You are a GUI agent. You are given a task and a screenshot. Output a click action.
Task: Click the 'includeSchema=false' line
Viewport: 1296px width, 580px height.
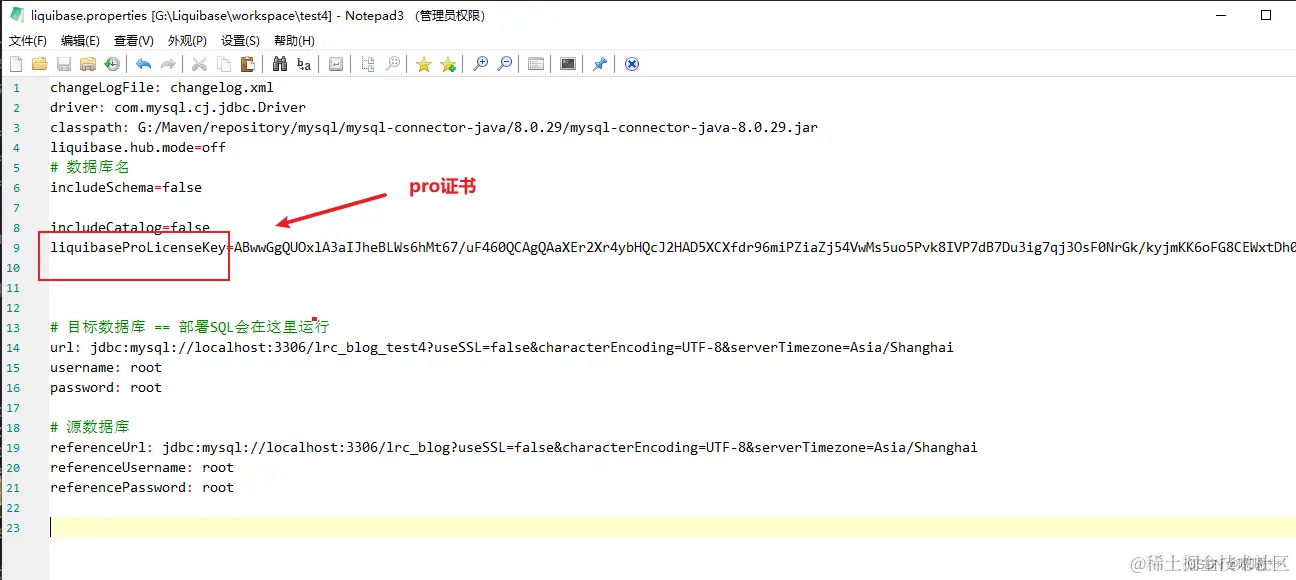[126, 187]
